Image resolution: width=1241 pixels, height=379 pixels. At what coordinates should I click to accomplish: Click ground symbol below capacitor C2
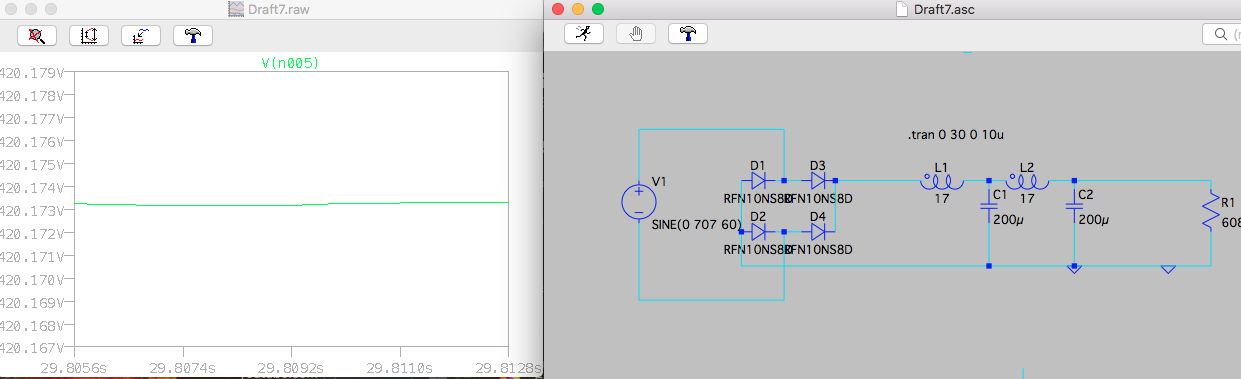pos(1074,269)
